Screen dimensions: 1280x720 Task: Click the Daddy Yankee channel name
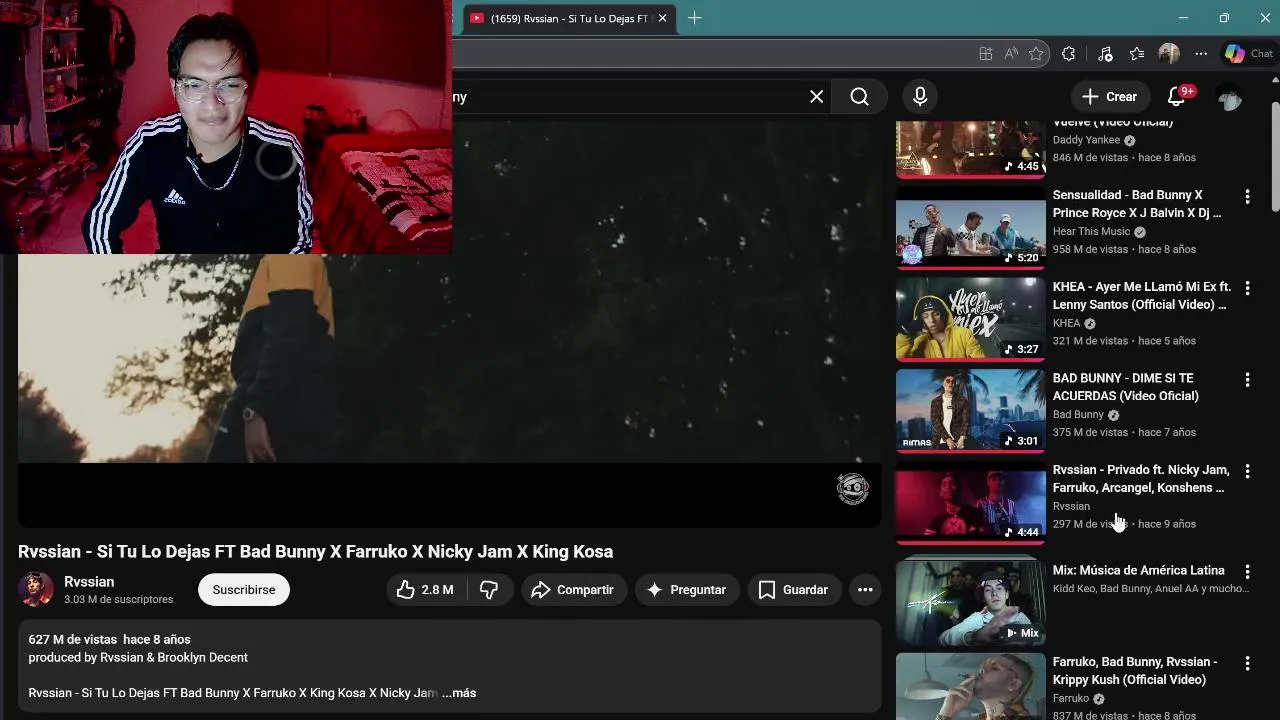point(1086,140)
